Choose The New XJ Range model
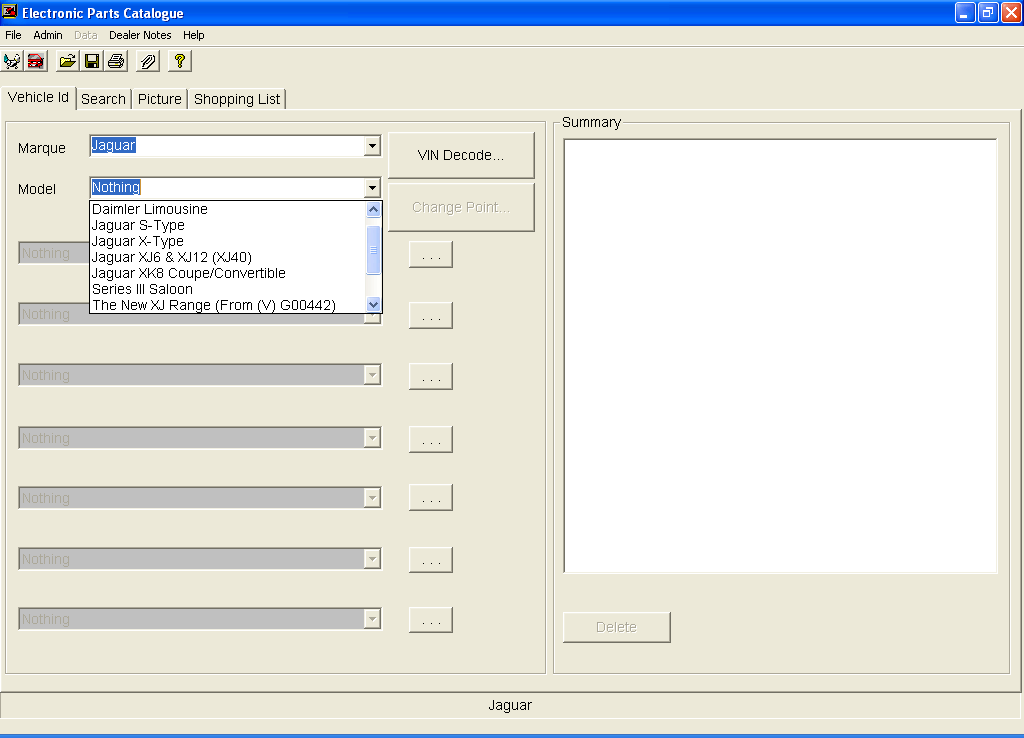Viewport: 1024px width, 738px height. [227, 305]
